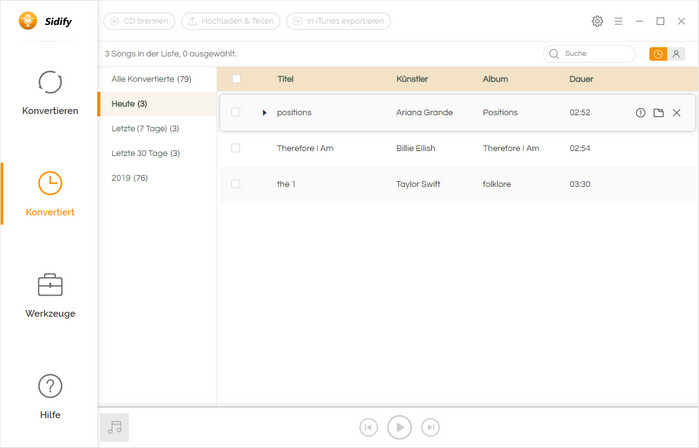Click the Sidify logo

coord(45,21)
